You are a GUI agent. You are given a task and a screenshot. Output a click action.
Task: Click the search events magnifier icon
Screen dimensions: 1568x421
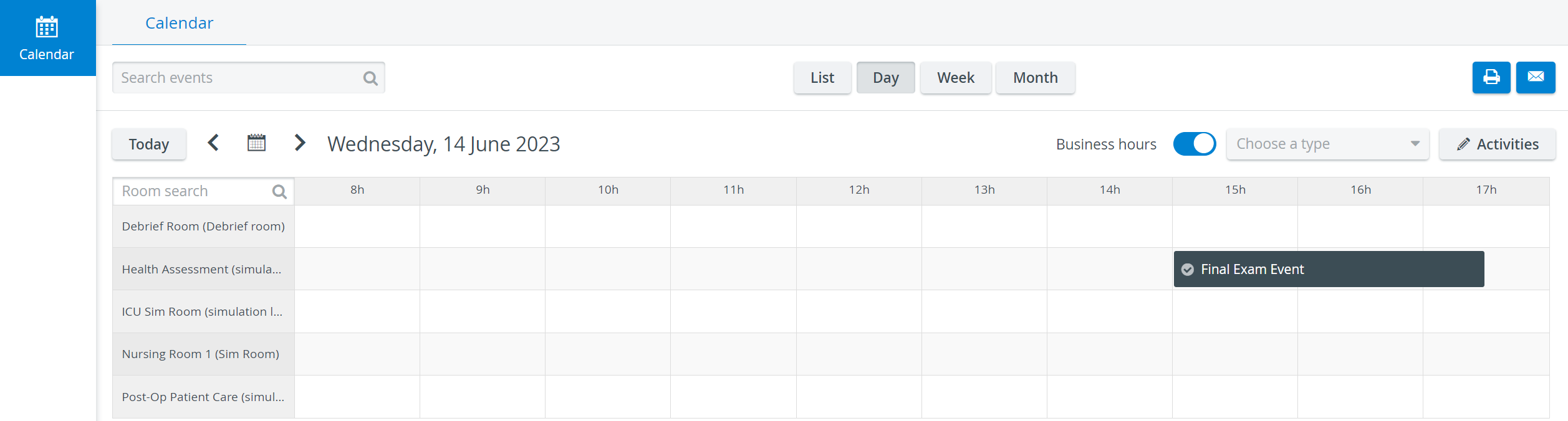(370, 78)
